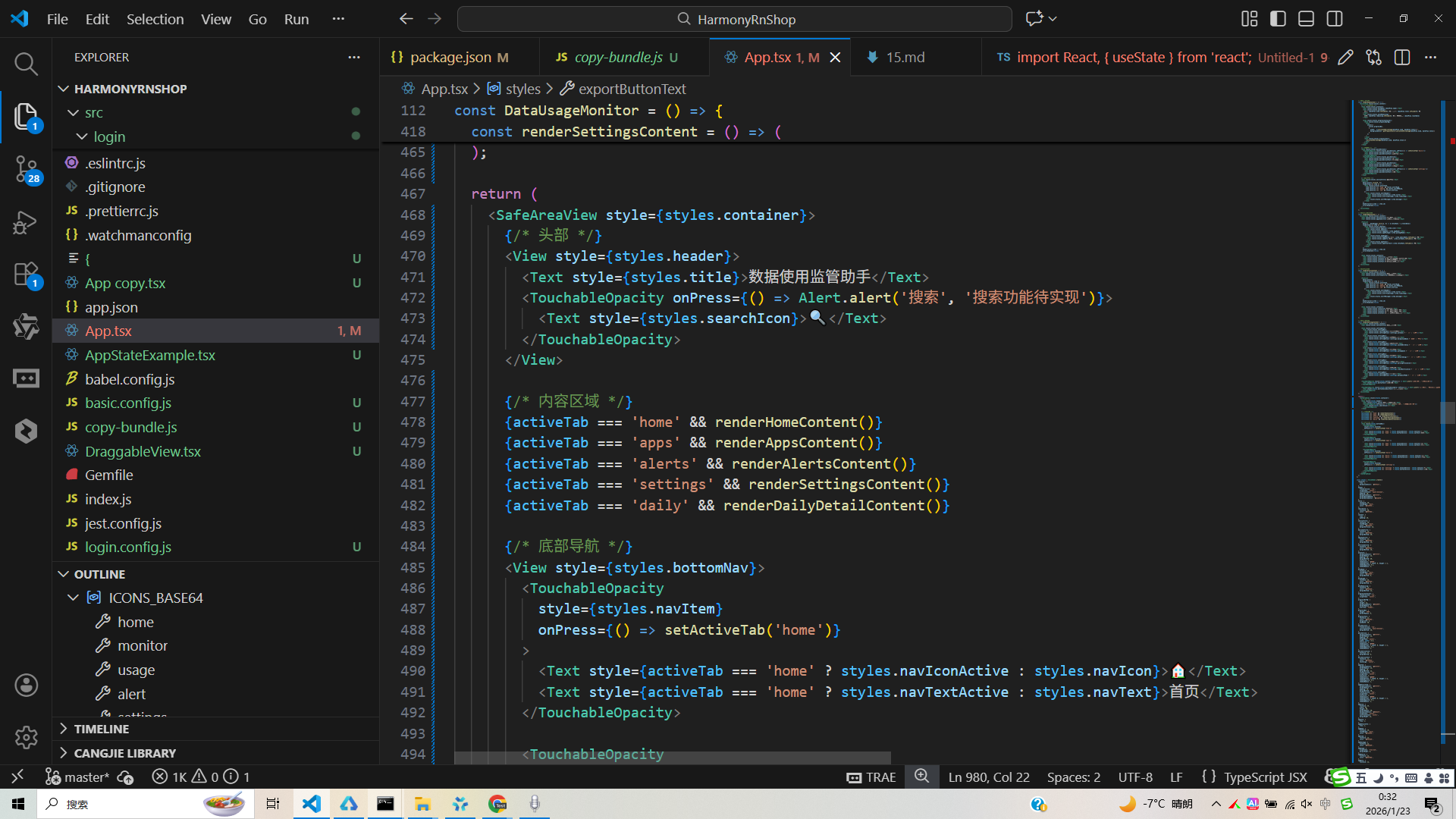
Task: Open Run and Debug view
Action: pos(26,222)
